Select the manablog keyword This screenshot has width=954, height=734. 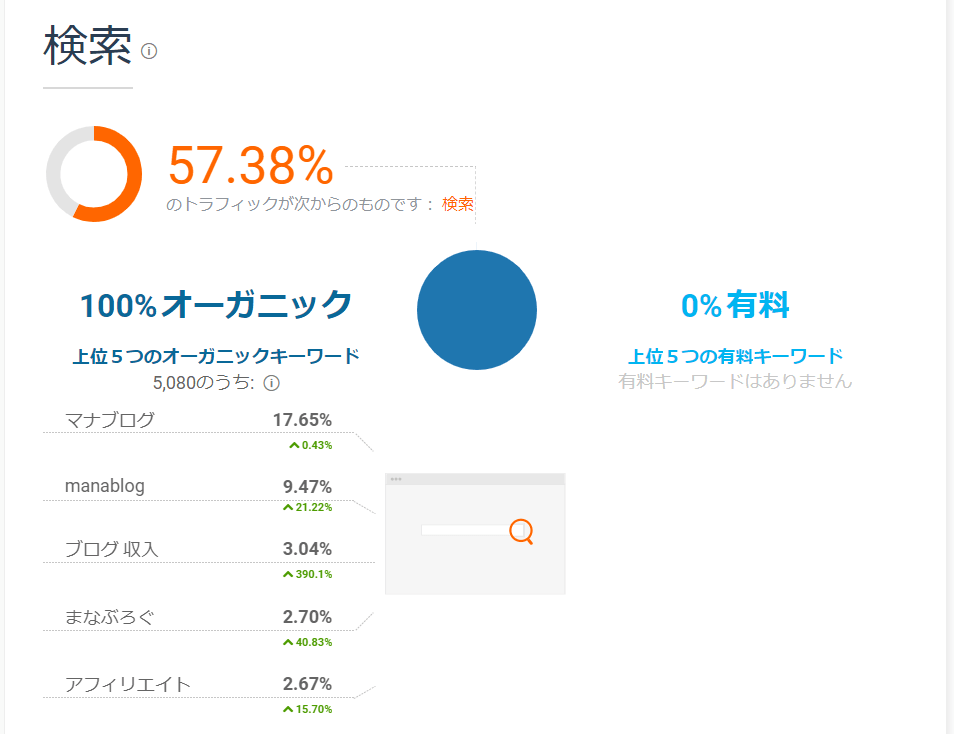105,486
